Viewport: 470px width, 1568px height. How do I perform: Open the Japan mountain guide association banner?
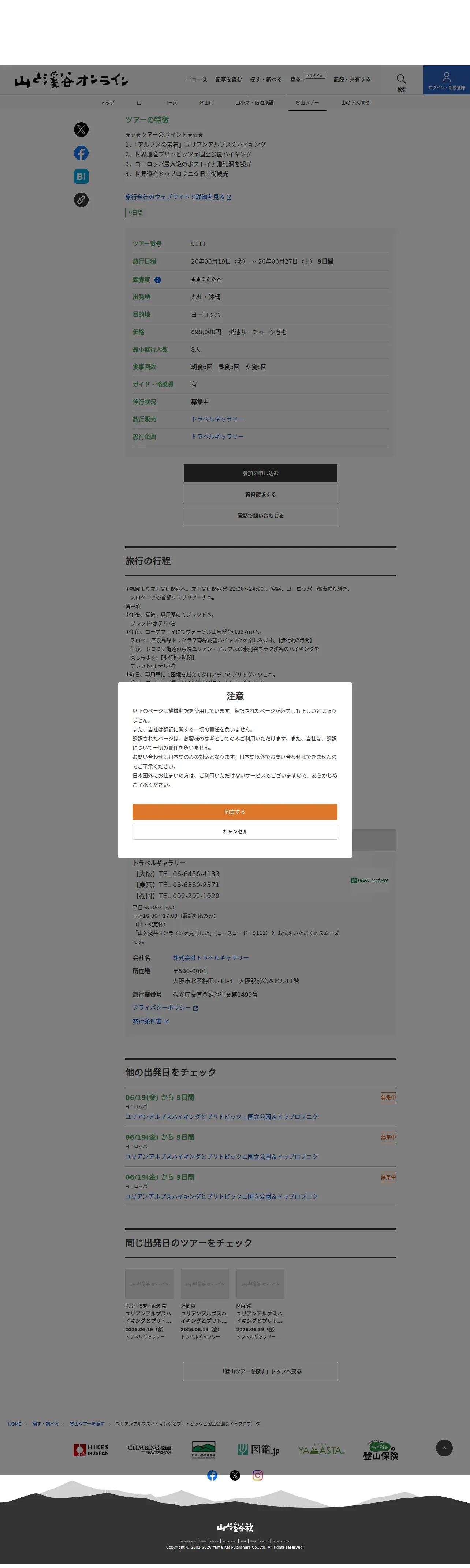(x=204, y=1449)
